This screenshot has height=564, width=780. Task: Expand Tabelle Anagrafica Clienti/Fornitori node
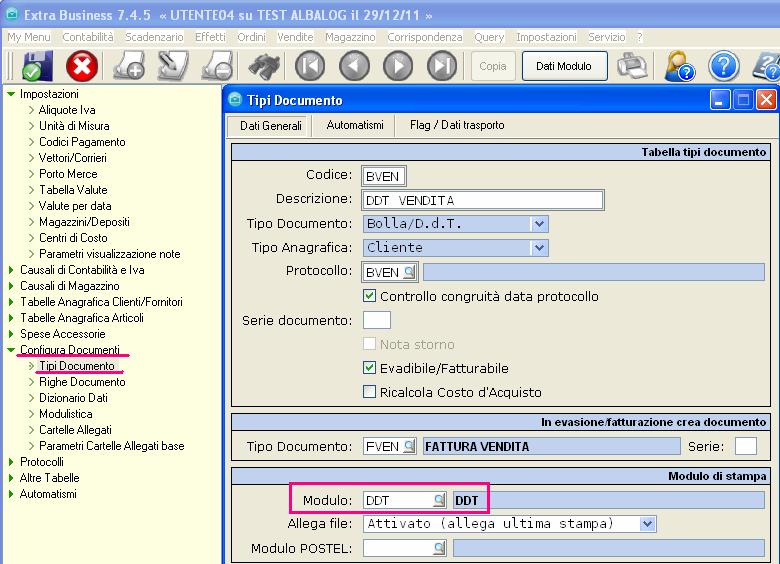pos(11,302)
